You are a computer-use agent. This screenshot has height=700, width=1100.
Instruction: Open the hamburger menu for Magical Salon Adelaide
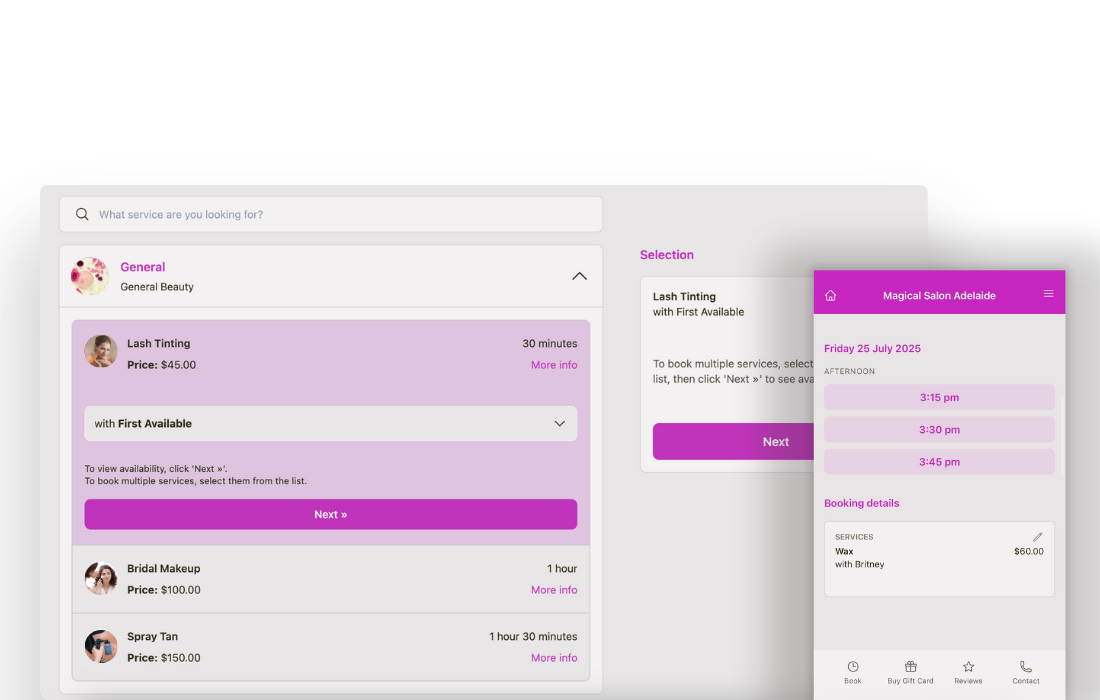click(1048, 293)
